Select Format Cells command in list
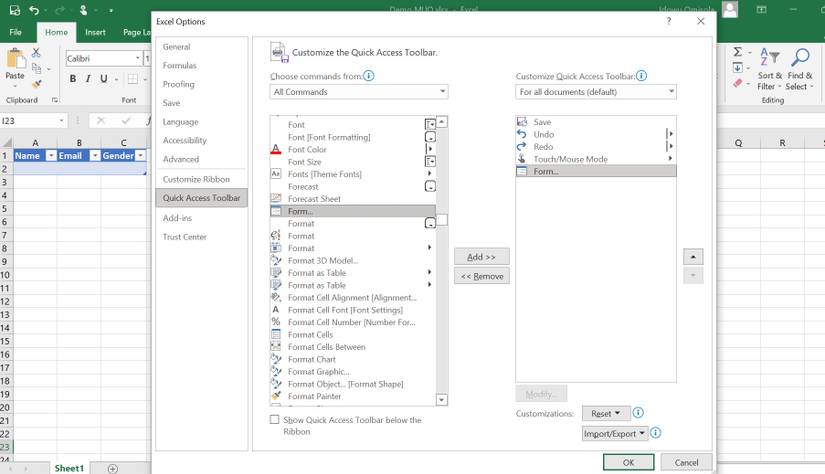The height and width of the screenshot is (474, 825). [353, 335]
